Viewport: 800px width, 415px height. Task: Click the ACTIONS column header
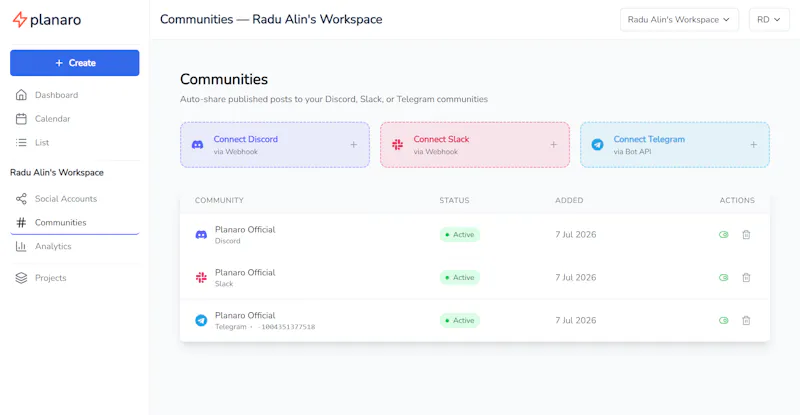[737, 201]
